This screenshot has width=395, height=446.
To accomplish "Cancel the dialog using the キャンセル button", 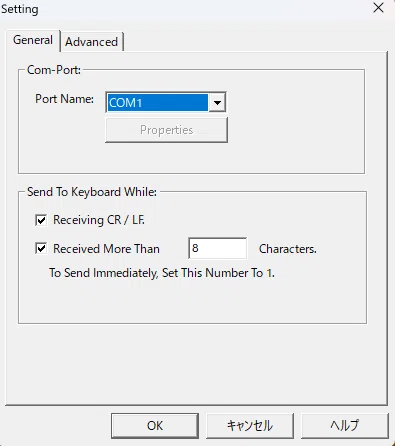I will [x=250, y=426].
